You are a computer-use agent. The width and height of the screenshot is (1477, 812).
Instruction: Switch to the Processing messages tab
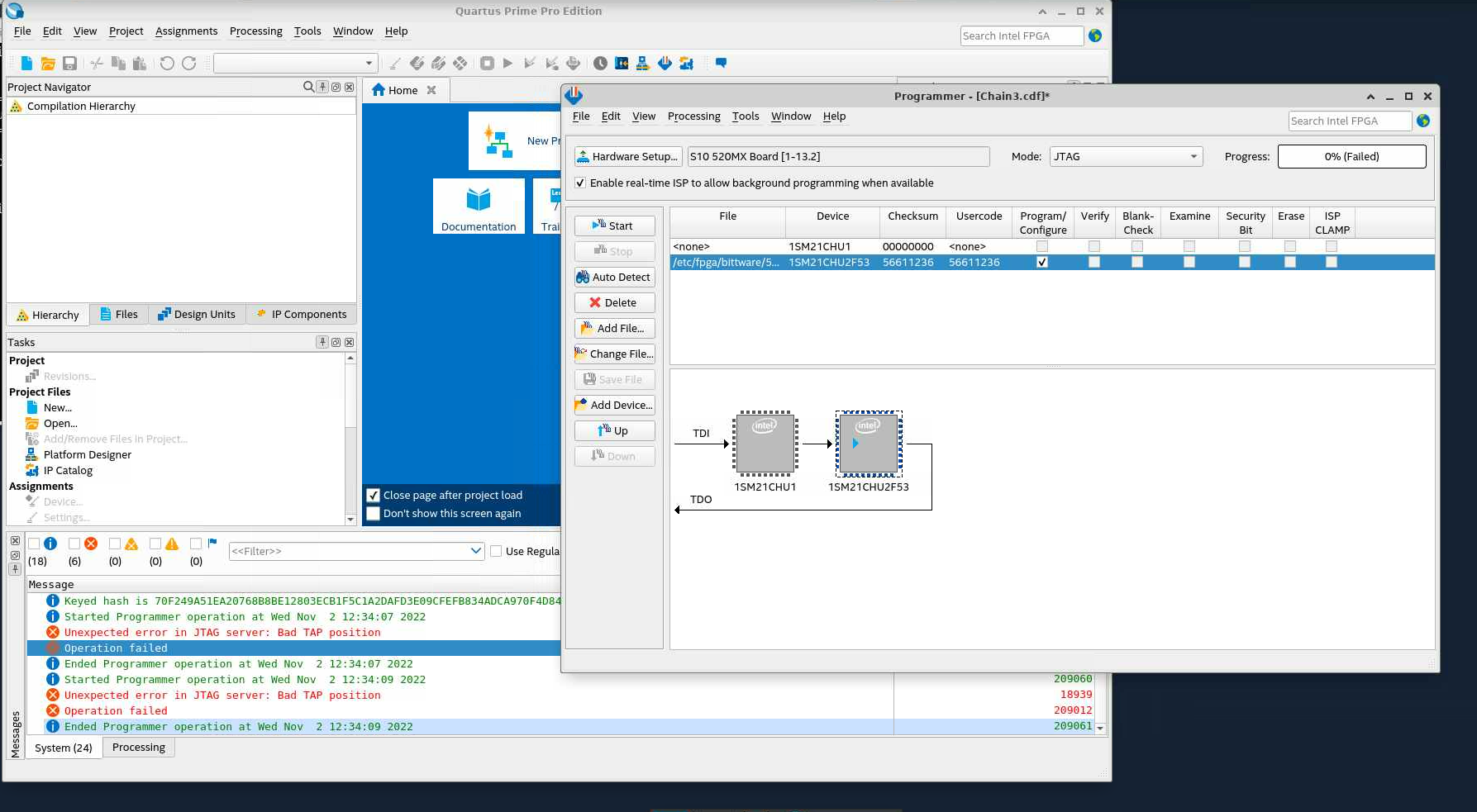coord(139,748)
